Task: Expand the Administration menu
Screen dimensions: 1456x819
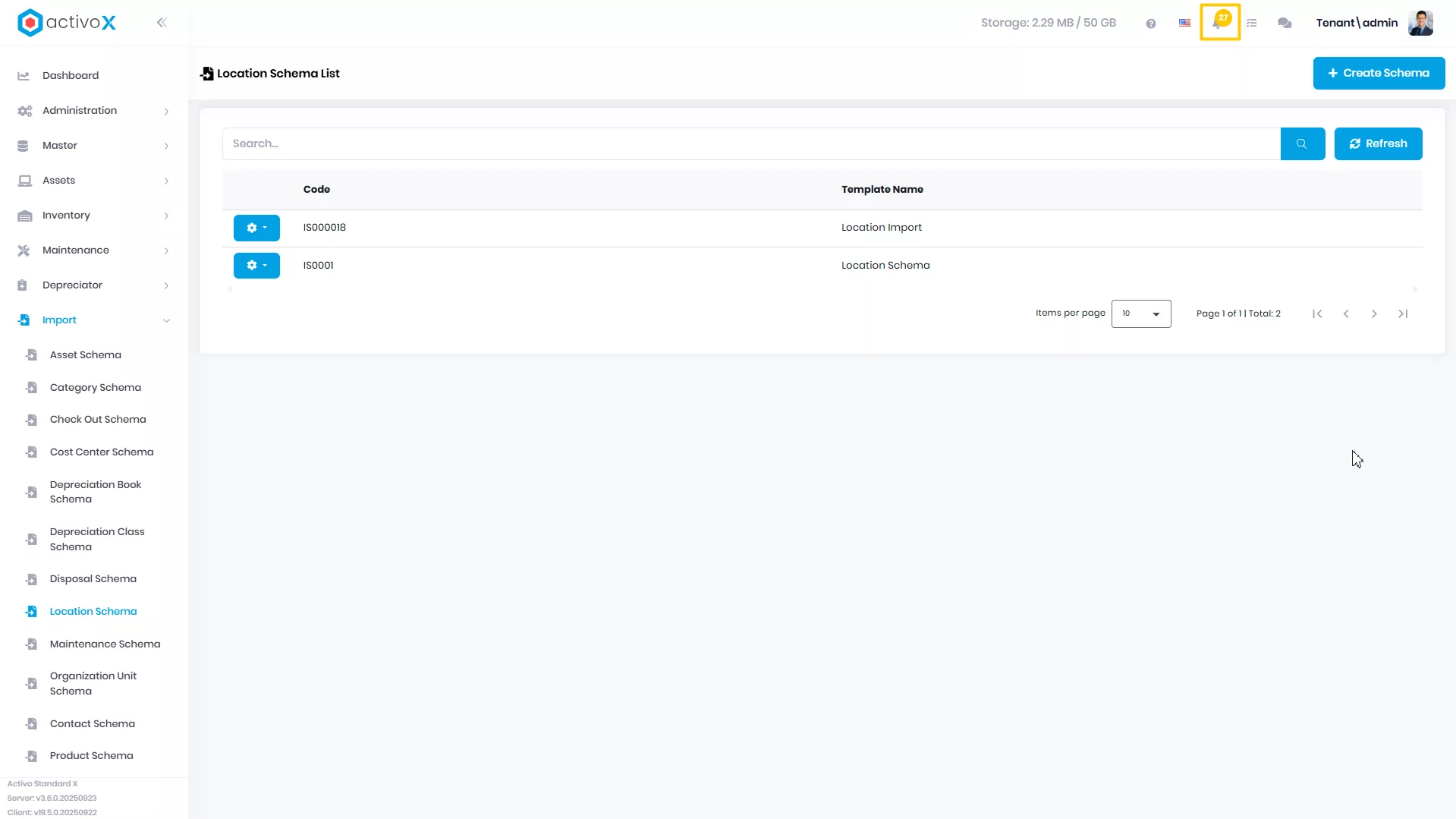Action: [x=94, y=111]
